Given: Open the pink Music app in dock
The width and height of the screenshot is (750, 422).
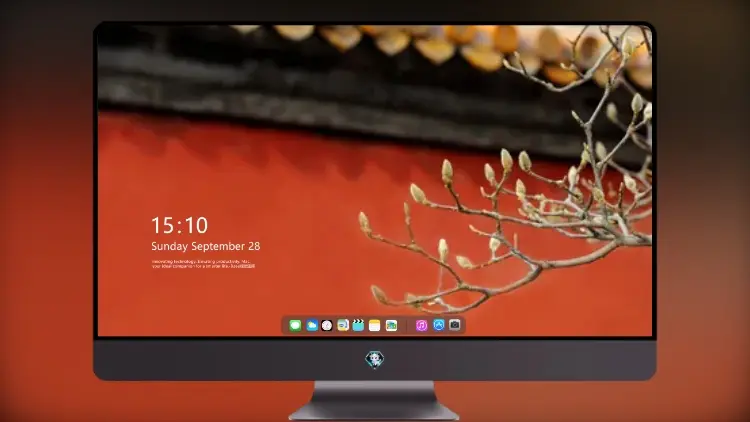Looking at the screenshot, I should [x=421, y=325].
